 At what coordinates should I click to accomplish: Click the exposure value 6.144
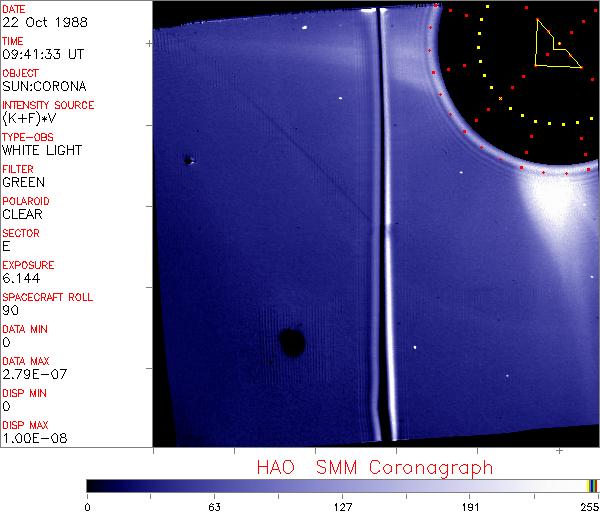point(21,278)
